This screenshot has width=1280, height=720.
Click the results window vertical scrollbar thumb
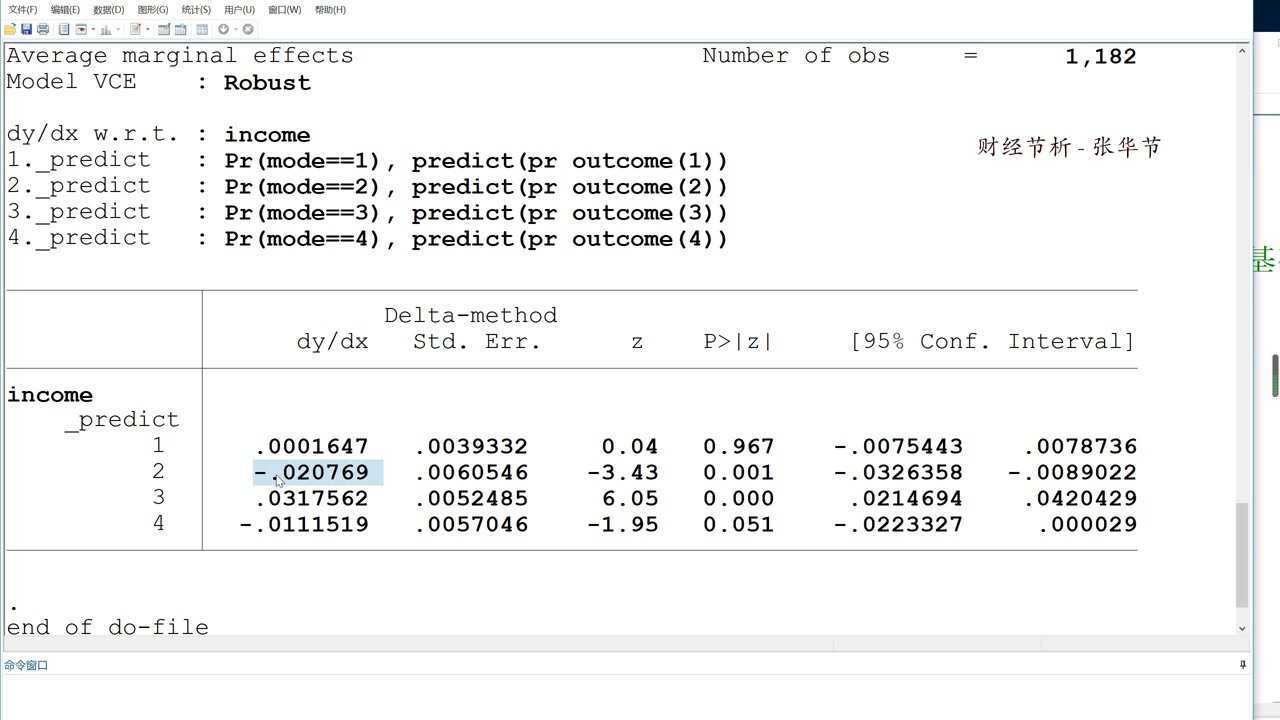(x=1243, y=555)
